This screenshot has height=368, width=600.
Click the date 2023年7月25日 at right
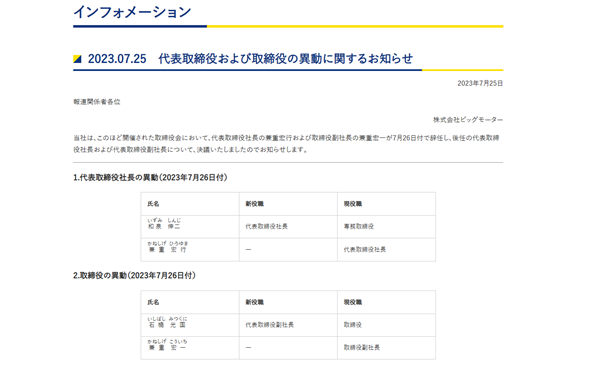480,83
